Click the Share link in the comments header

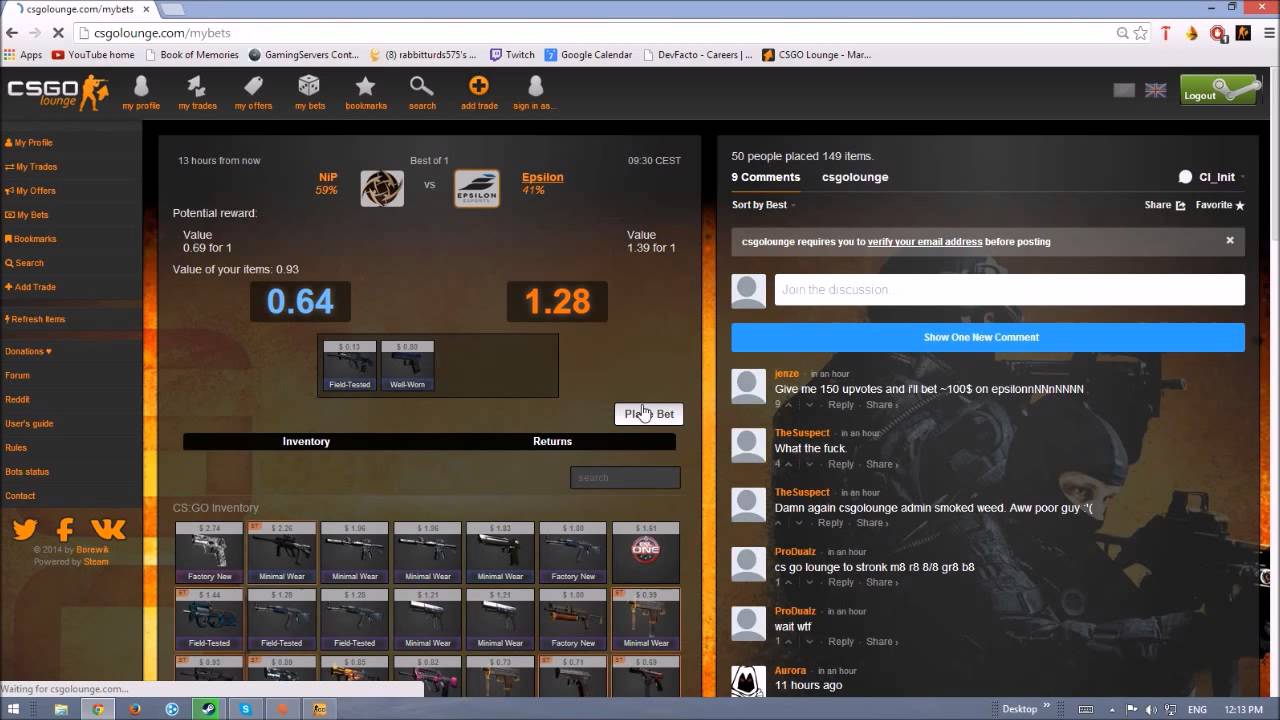tap(1165, 205)
